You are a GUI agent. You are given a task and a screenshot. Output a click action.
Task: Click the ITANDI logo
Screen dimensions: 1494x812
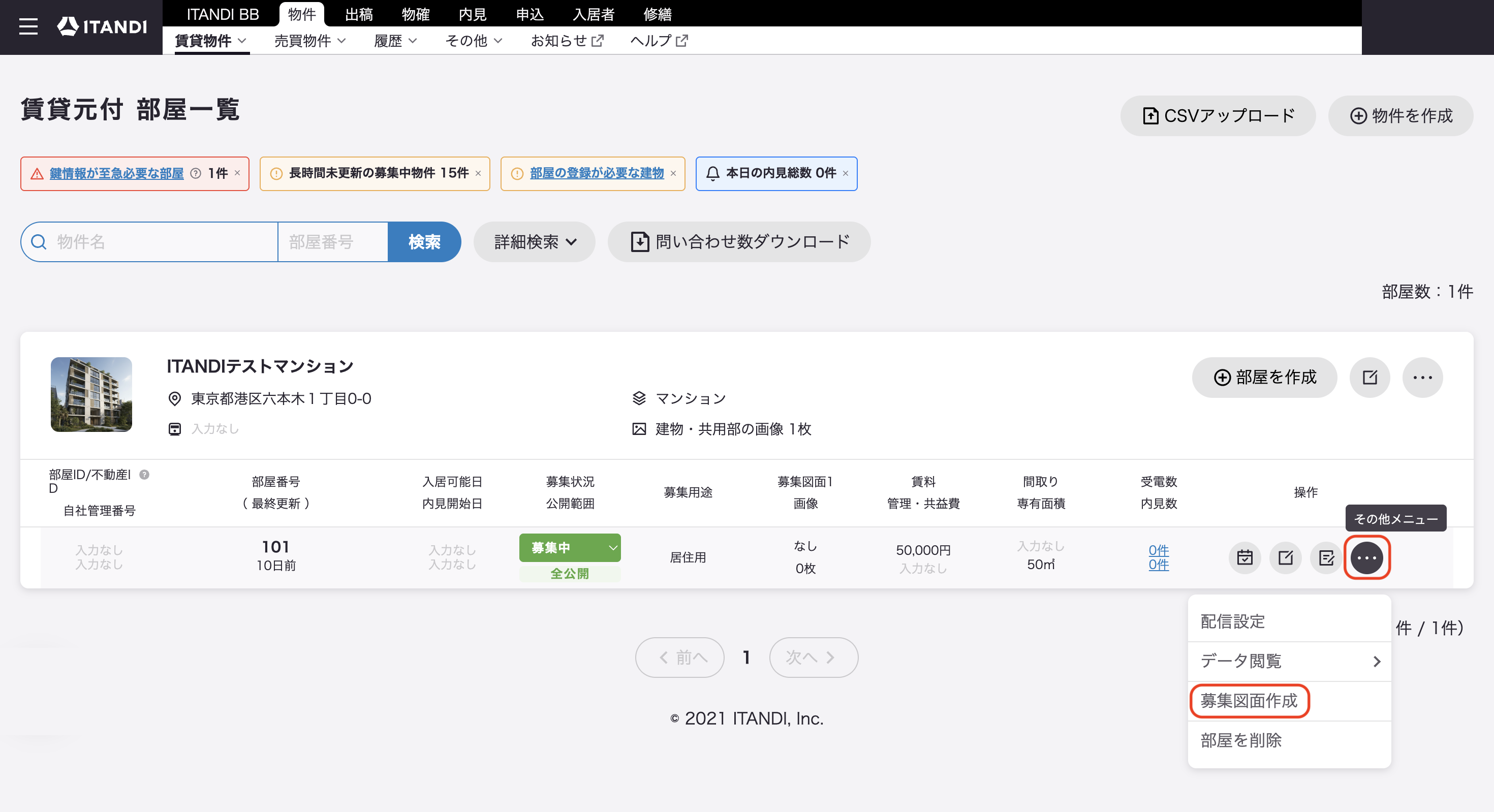[x=102, y=27]
